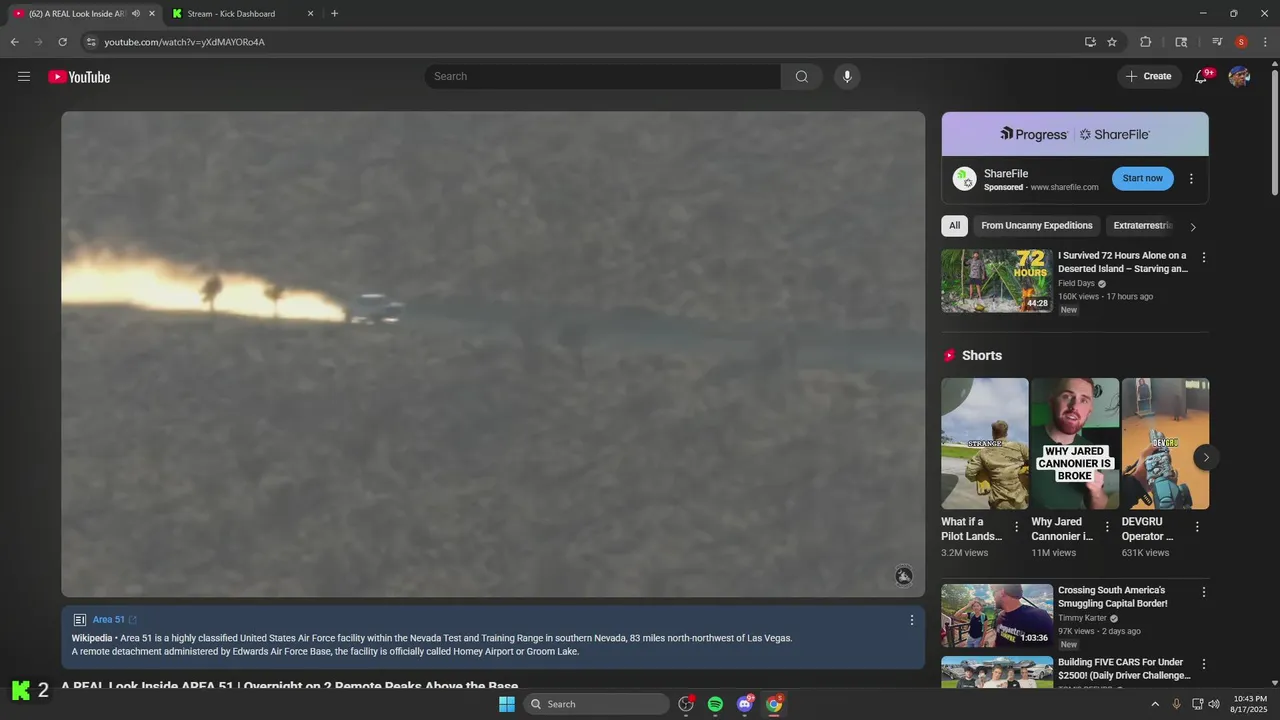Select From Uncanny Expeditions chip

(1037, 226)
